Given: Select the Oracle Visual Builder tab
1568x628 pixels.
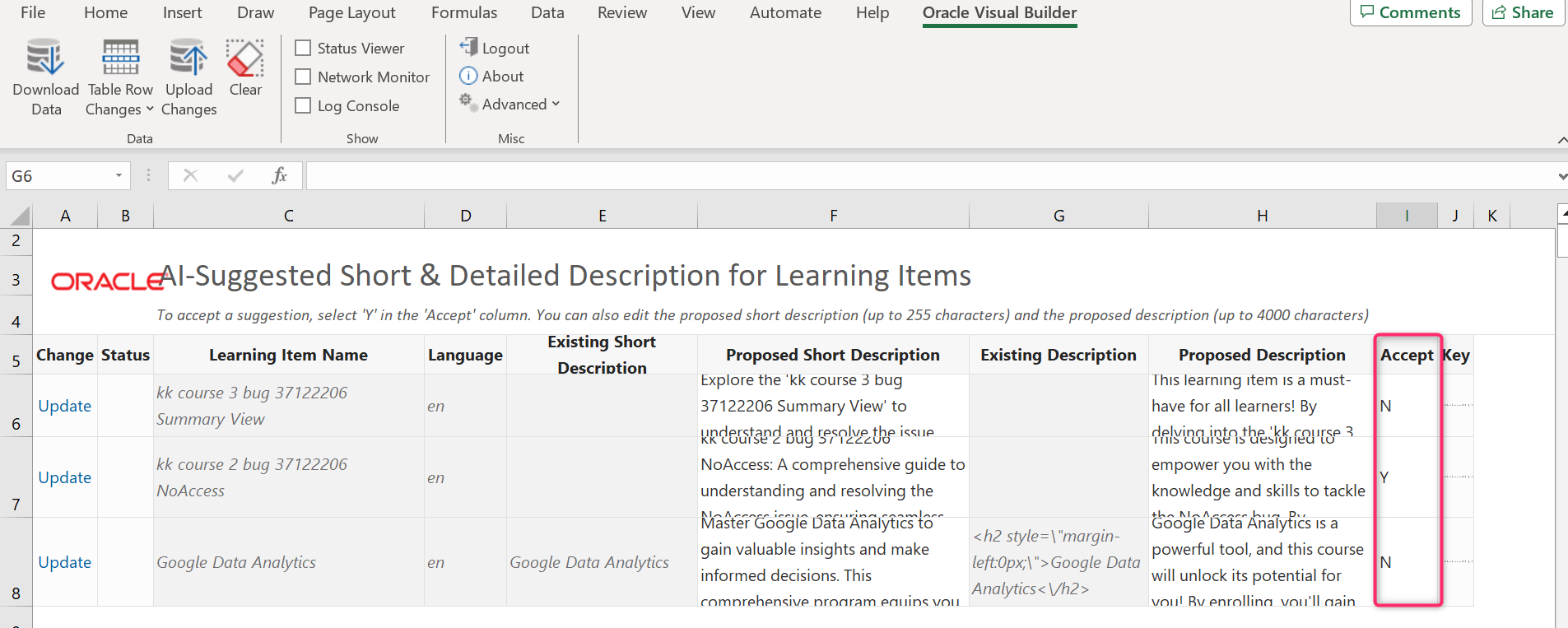Looking at the screenshot, I should [x=999, y=12].
